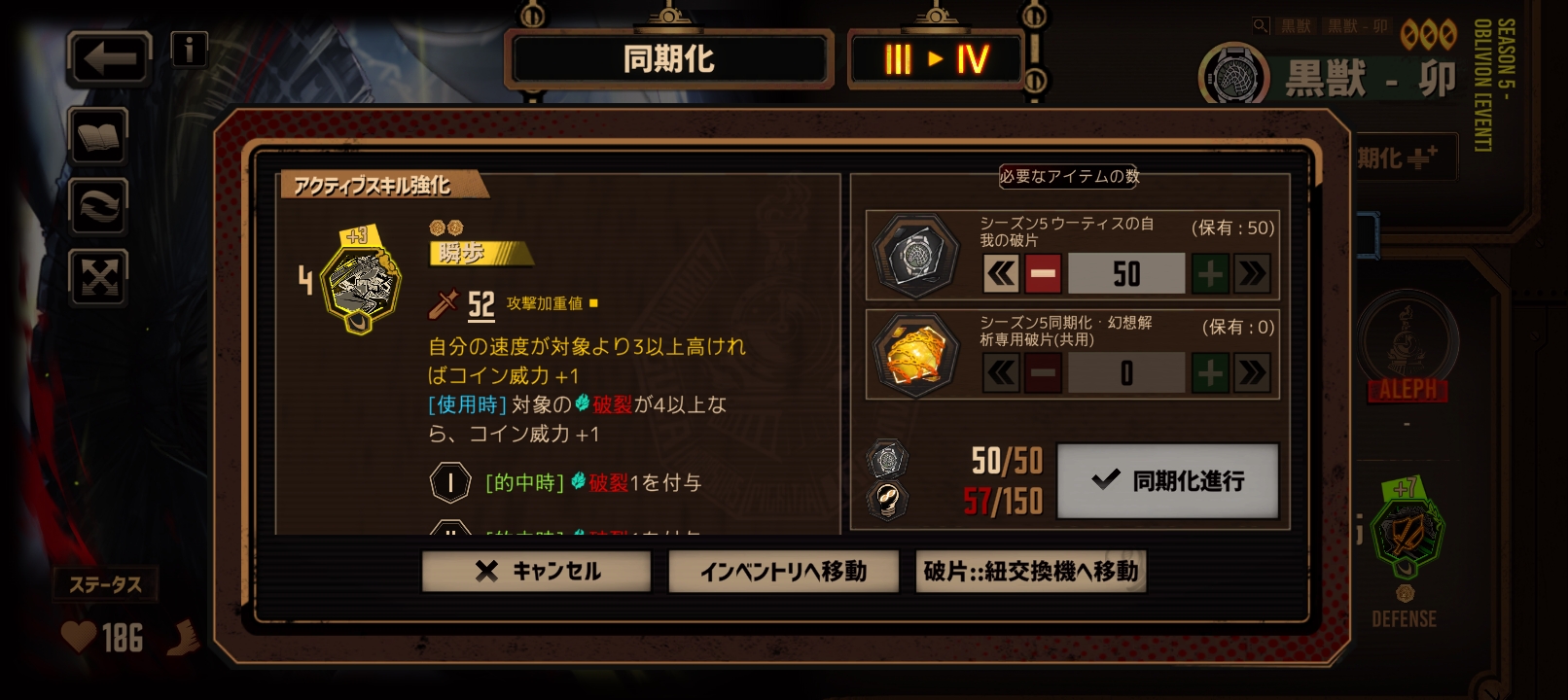Set ego shards to minimum with double arrow
This screenshot has width=1568, height=700.
(x=1001, y=274)
